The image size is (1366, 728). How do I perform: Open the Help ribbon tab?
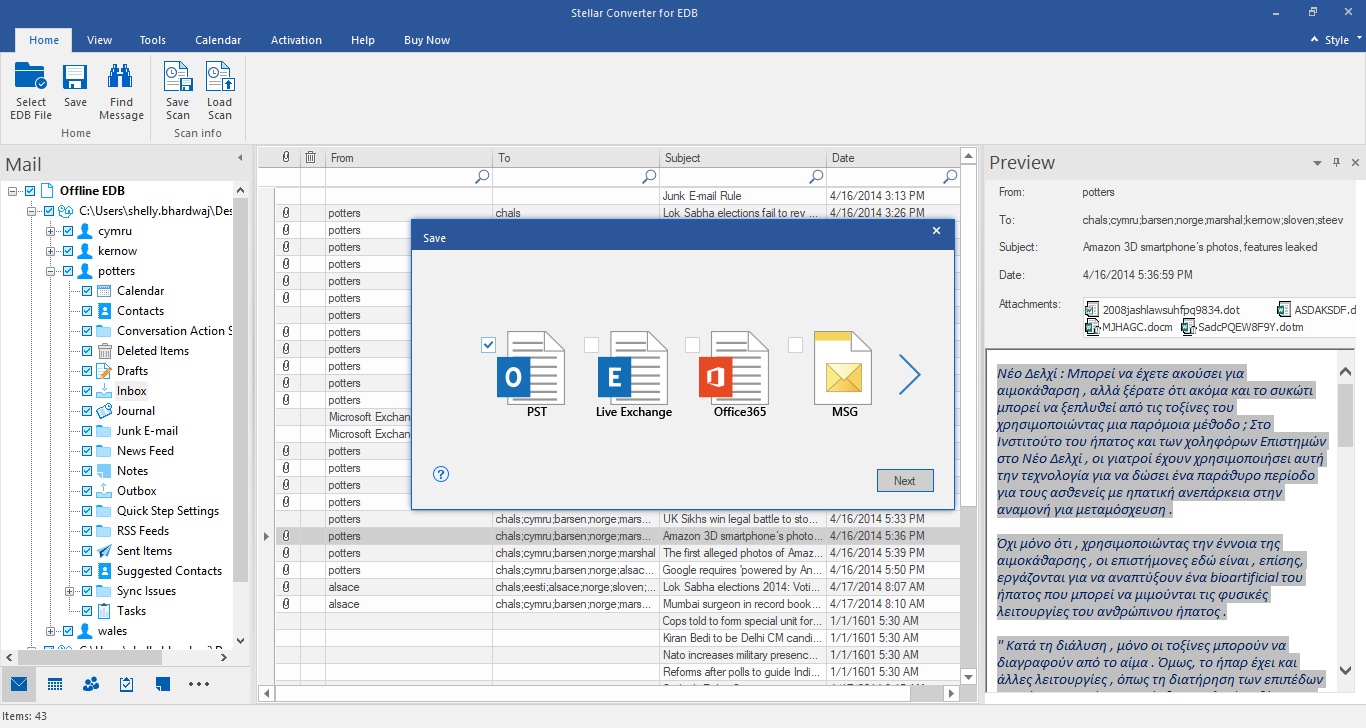click(x=363, y=40)
